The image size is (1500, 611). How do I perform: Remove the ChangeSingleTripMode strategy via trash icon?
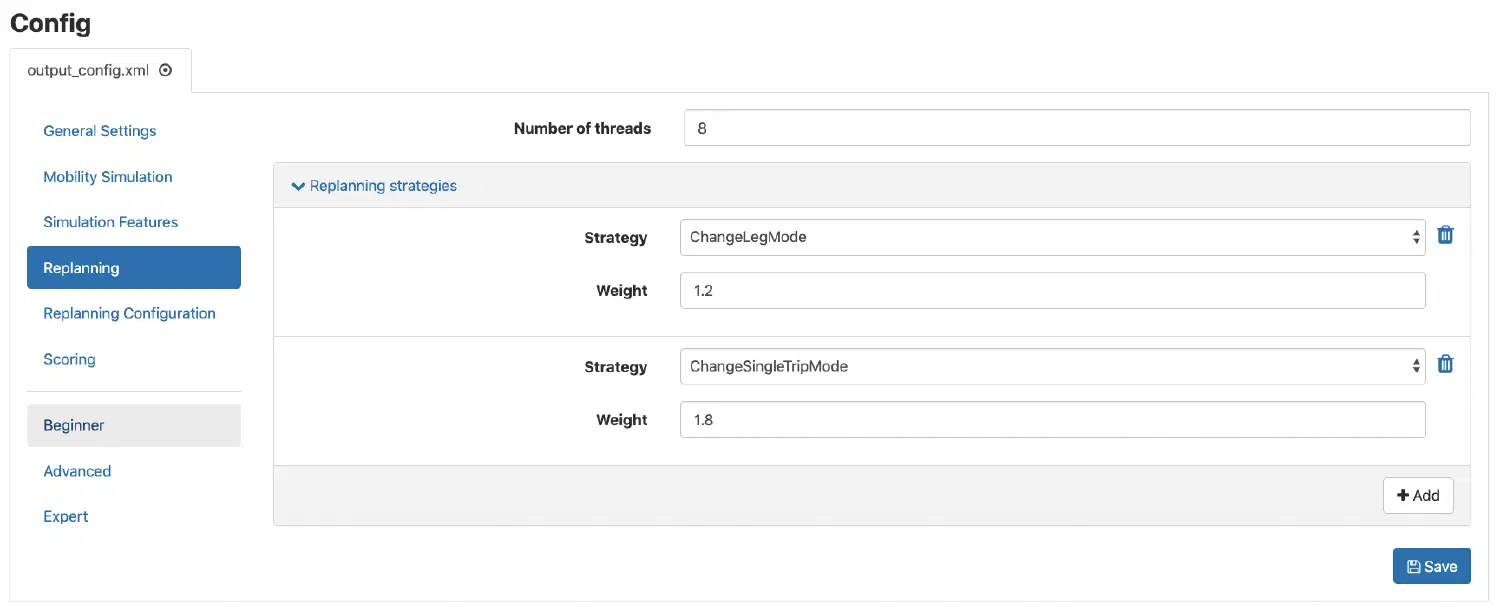[1445, 363]
